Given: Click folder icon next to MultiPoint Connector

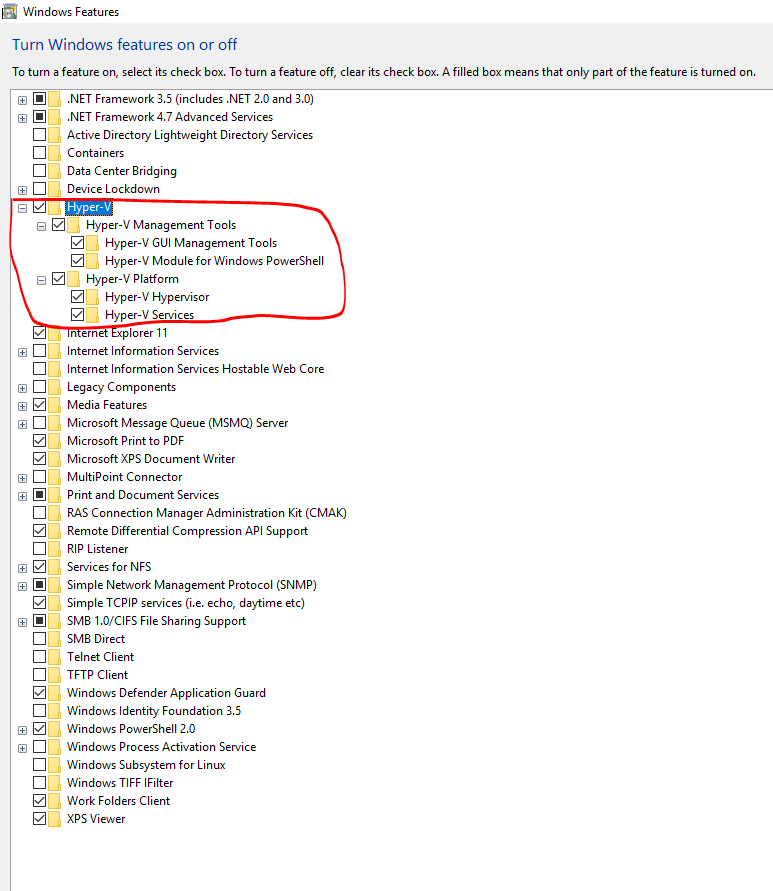Looking at the screenshot, I should (x=55, y=477).
